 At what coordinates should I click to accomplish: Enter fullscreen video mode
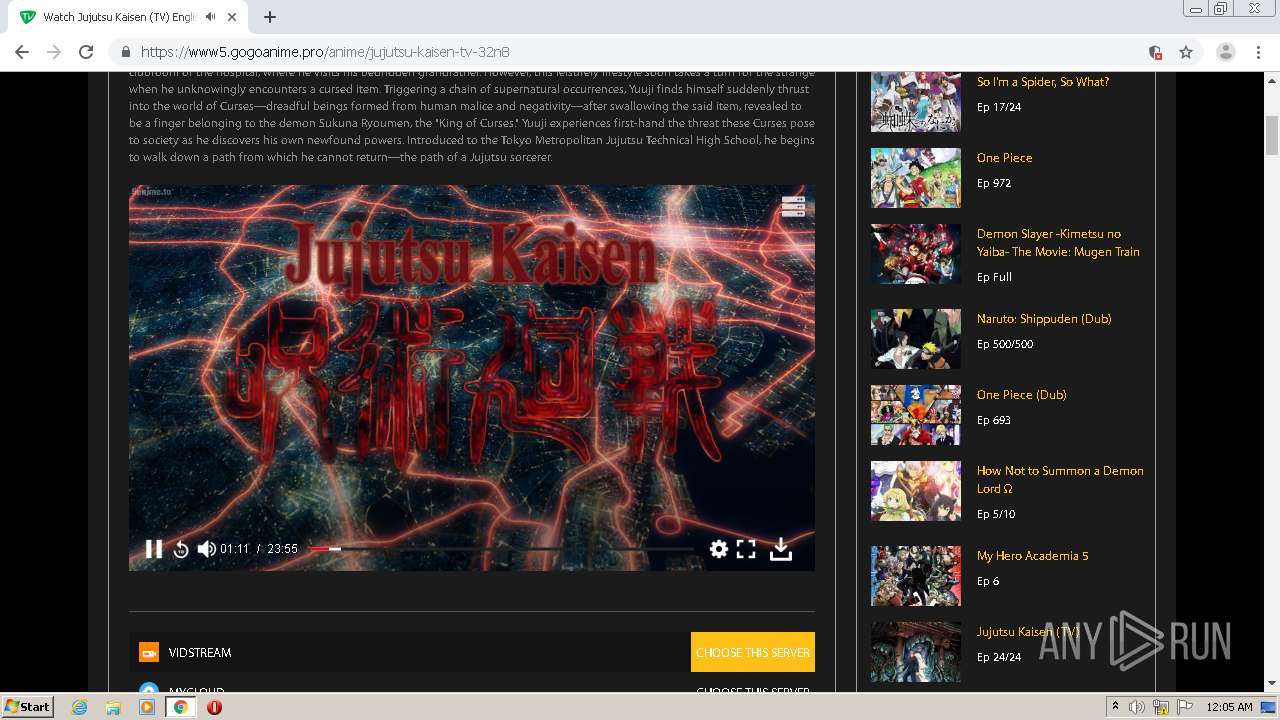click(746, 548)
